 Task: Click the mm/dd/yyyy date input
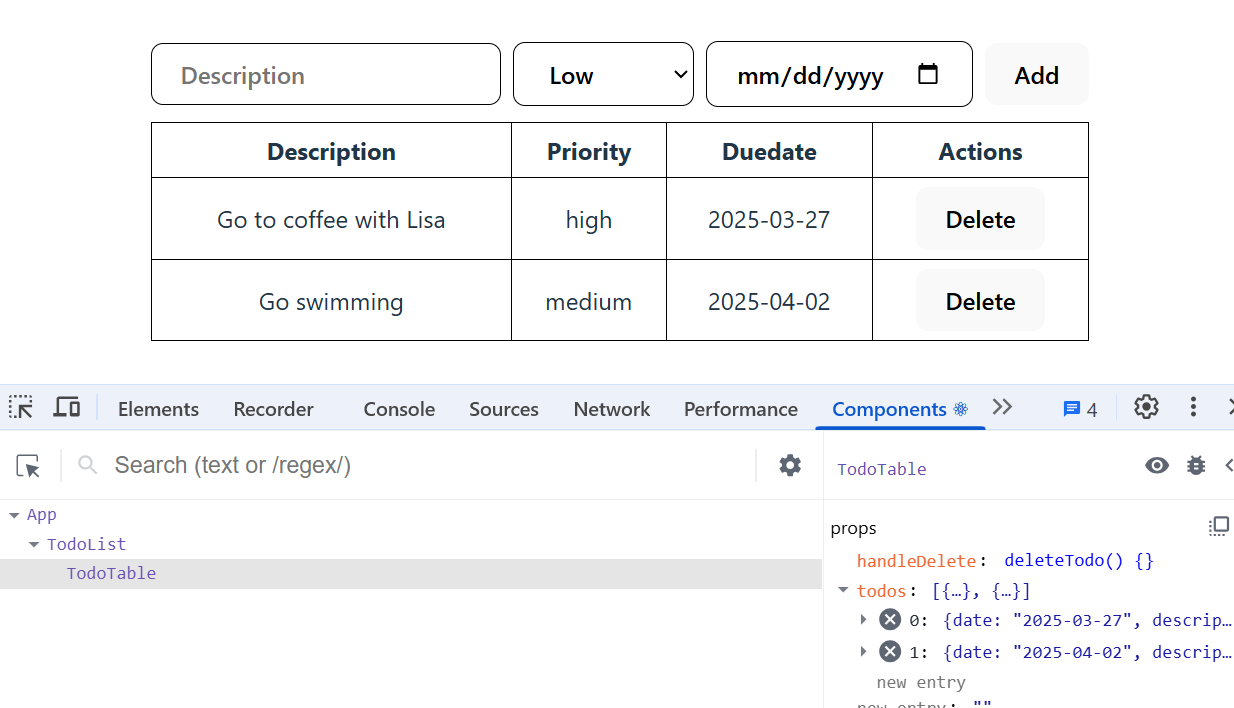[839, 74]
